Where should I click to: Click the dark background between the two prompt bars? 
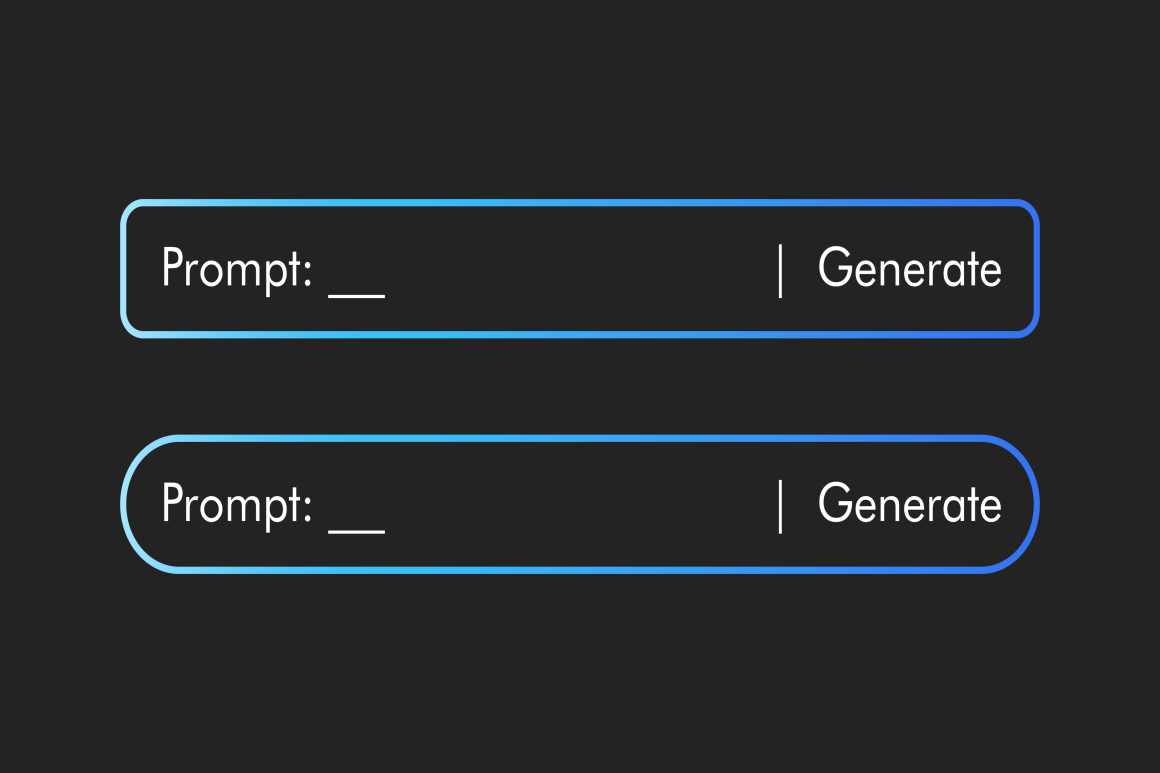coord(580,387)
